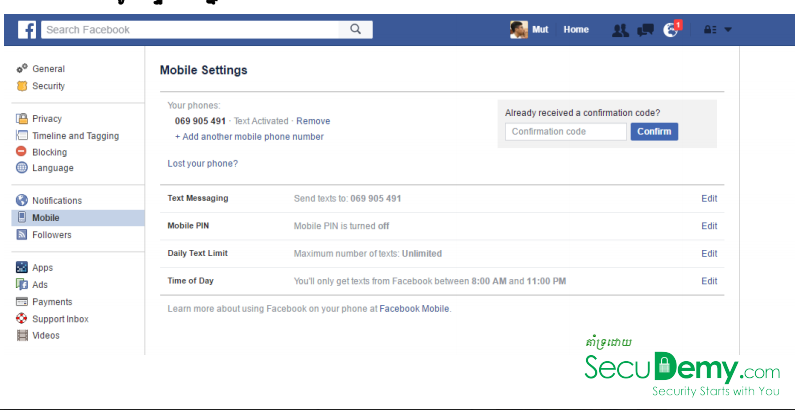Click the Mobile phone icon in sidebar

coord(22,217)
